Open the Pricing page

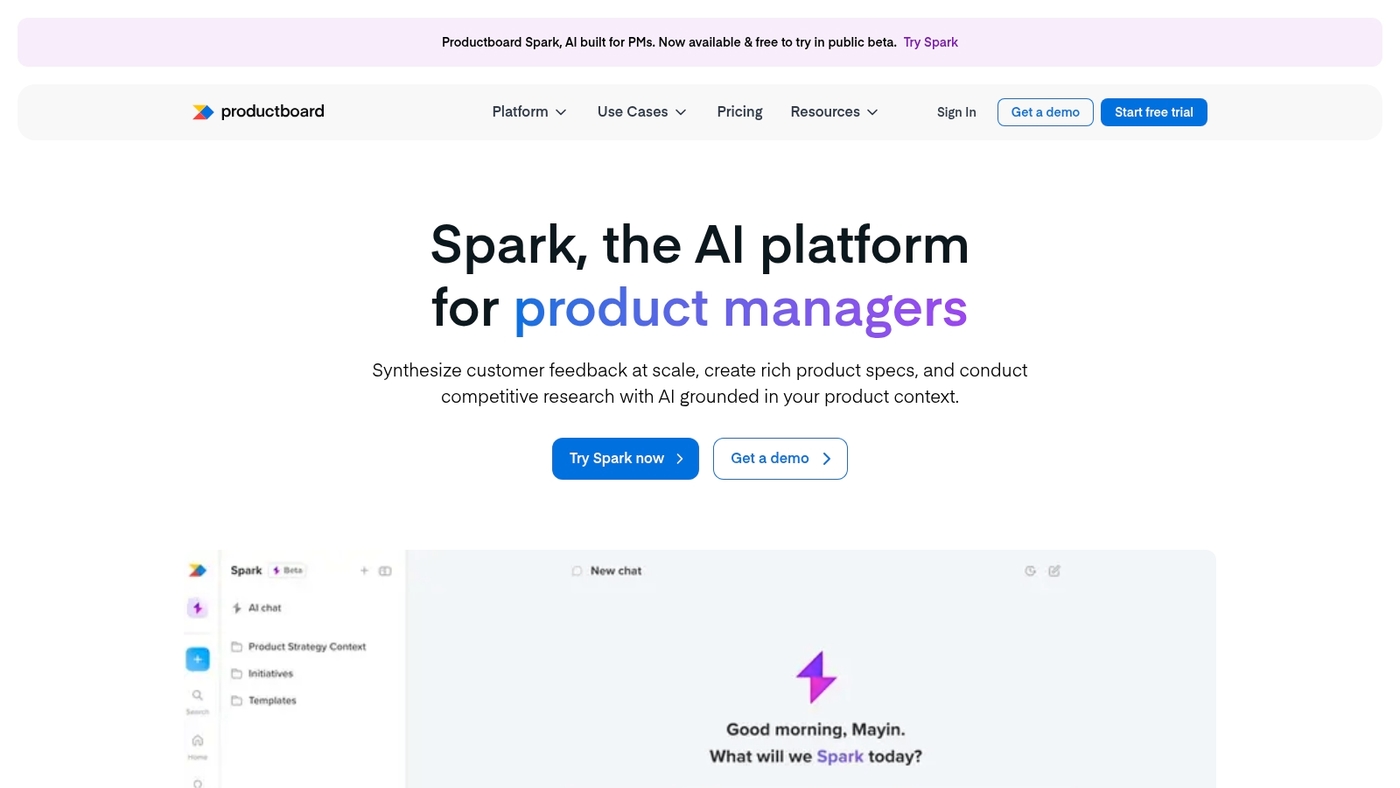click(739, 111)
